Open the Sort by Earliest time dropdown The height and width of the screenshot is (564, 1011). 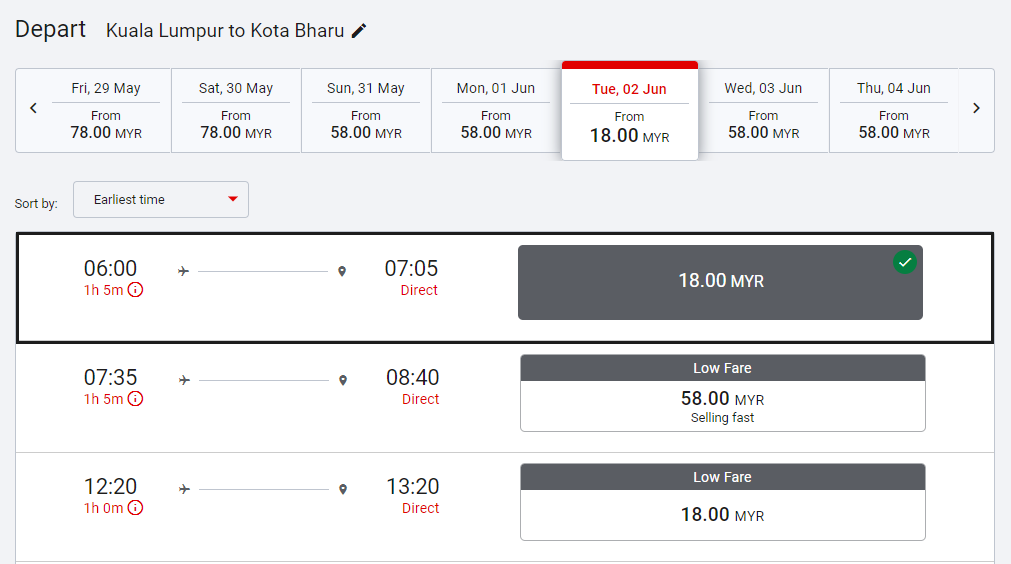tap(161, 200)
